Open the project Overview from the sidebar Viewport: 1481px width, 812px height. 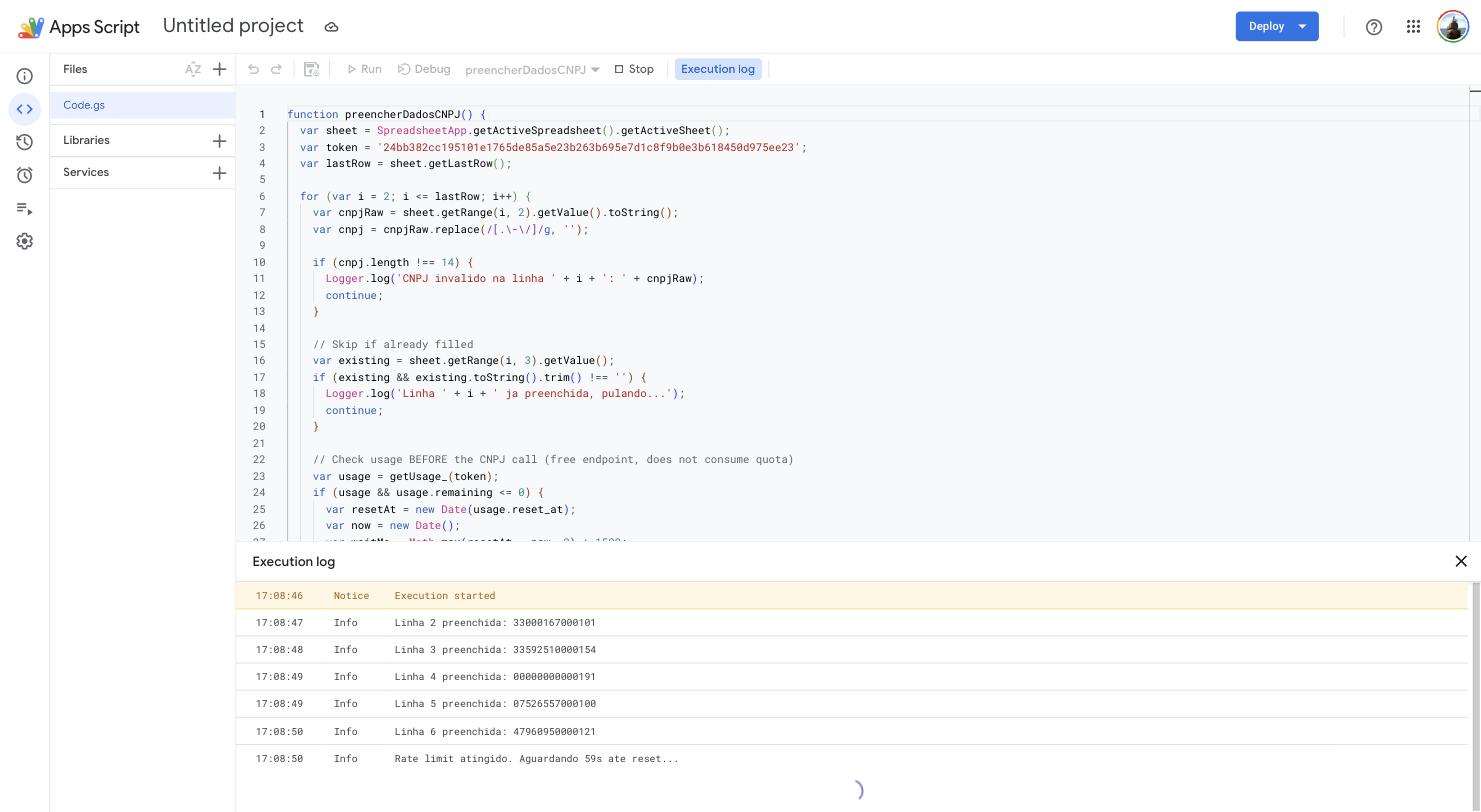(25, 76)
